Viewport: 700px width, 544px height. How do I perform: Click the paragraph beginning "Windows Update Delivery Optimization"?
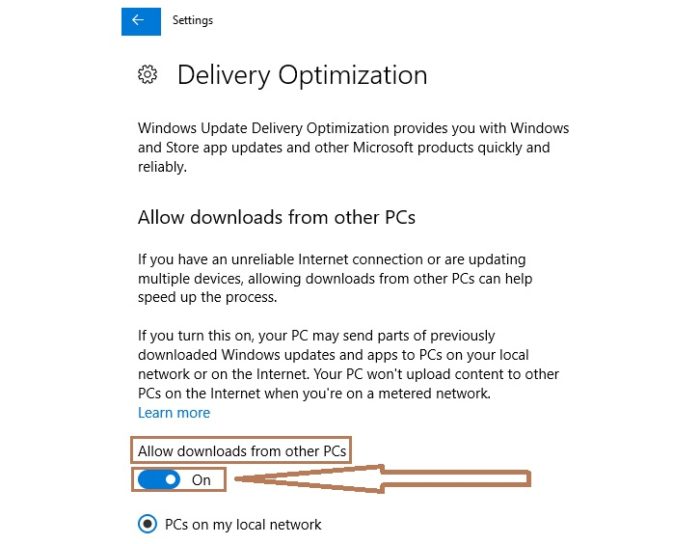coord(353,147)
